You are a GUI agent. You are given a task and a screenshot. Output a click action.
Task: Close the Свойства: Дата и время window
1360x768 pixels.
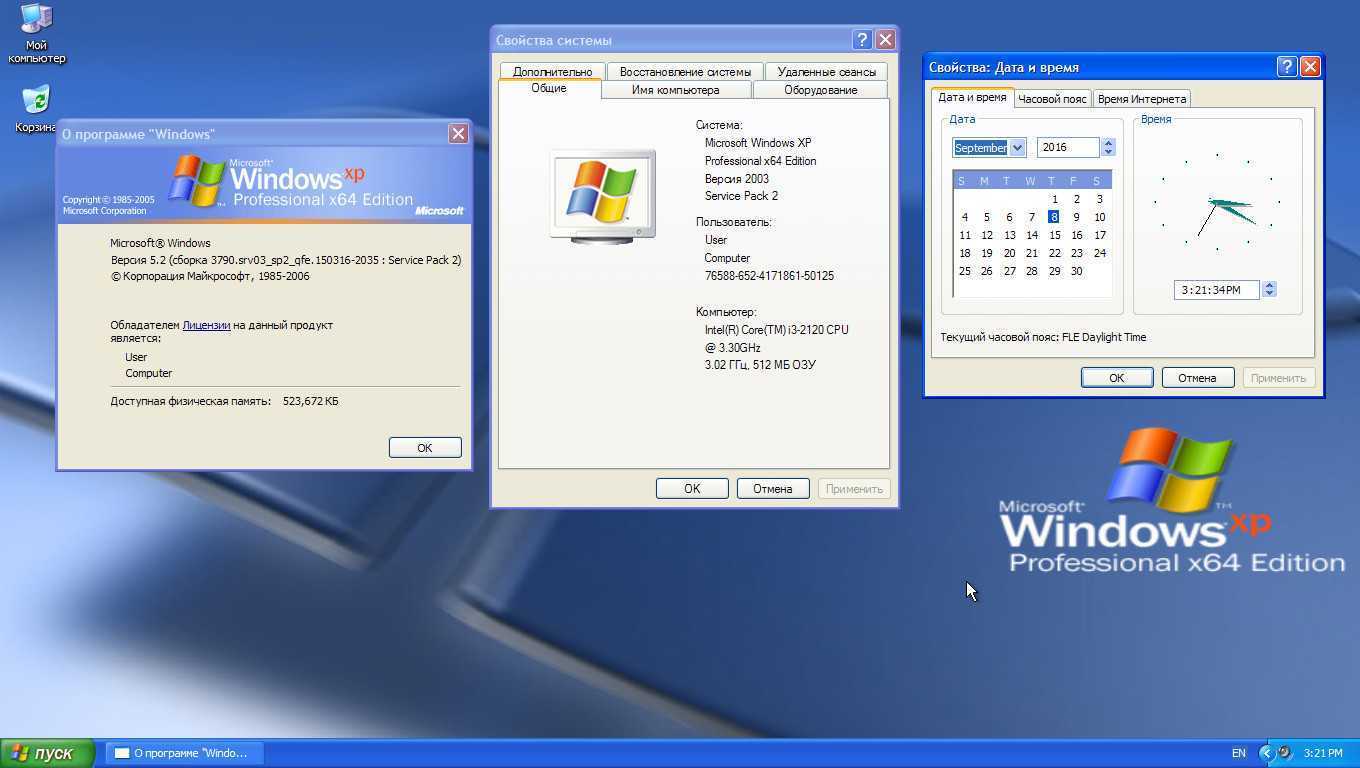coord(1310,67)
